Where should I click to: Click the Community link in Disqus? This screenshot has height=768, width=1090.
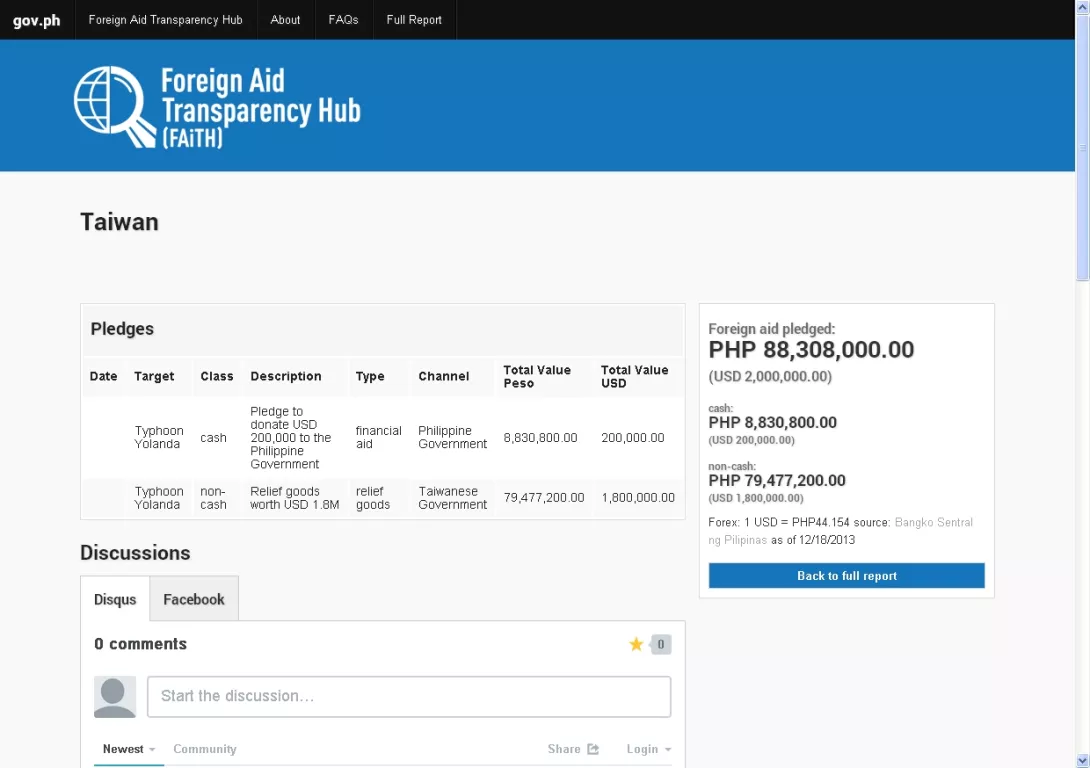click(205, 749)
